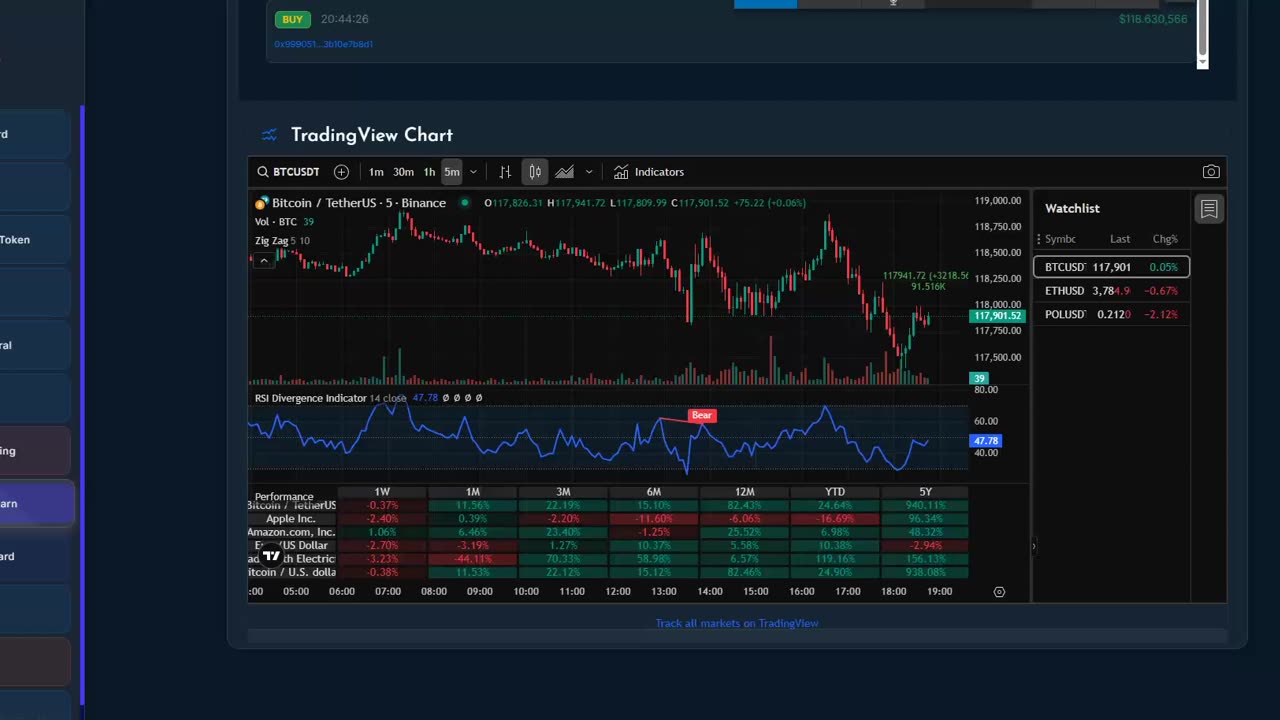Open Track all markets on TradingView link
The image size is (1280, 720).
coord(737,623)
